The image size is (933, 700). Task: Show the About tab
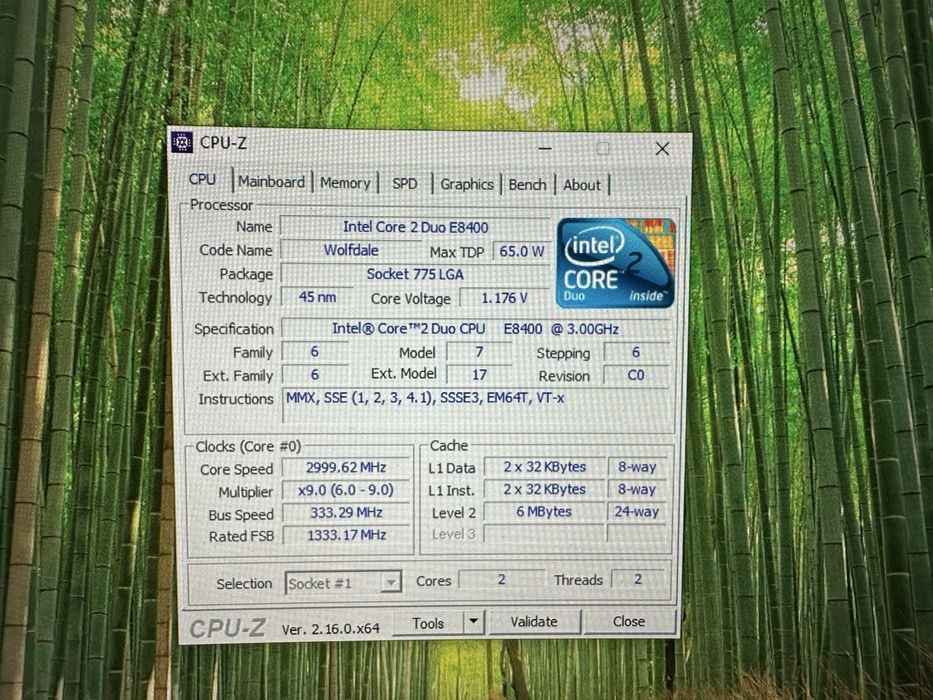pos(582,185)
